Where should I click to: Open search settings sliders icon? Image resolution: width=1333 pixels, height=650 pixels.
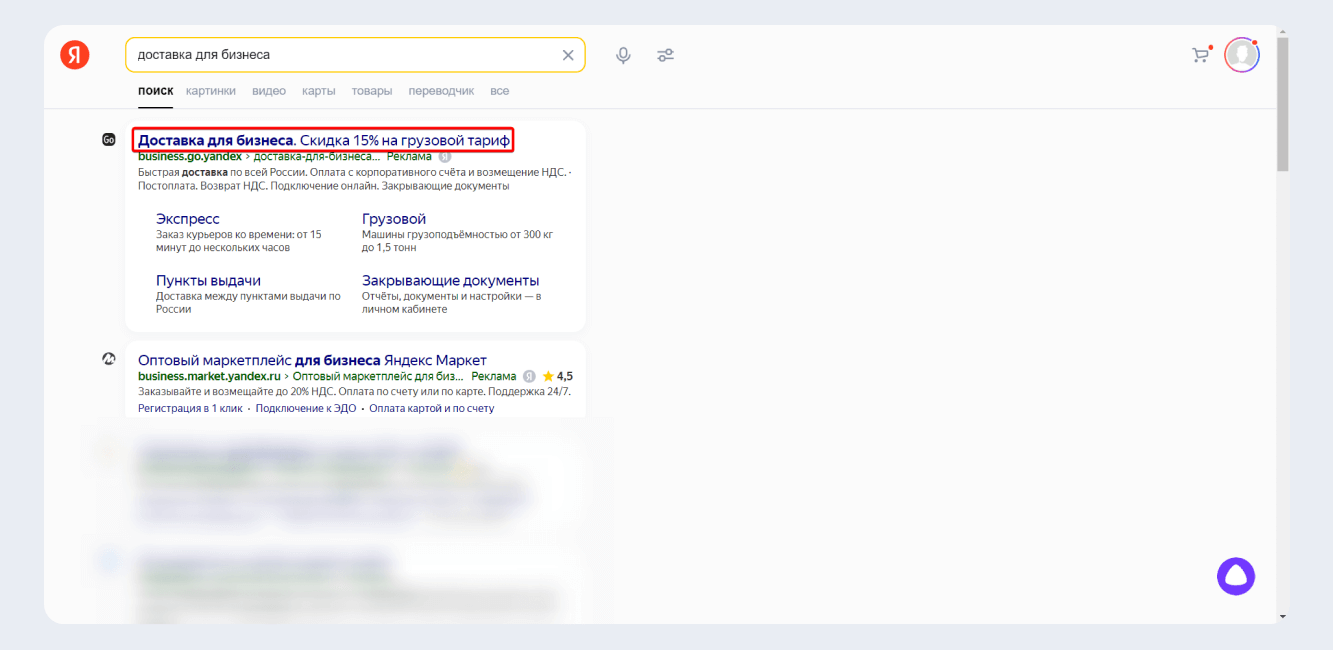pos(665,55)
